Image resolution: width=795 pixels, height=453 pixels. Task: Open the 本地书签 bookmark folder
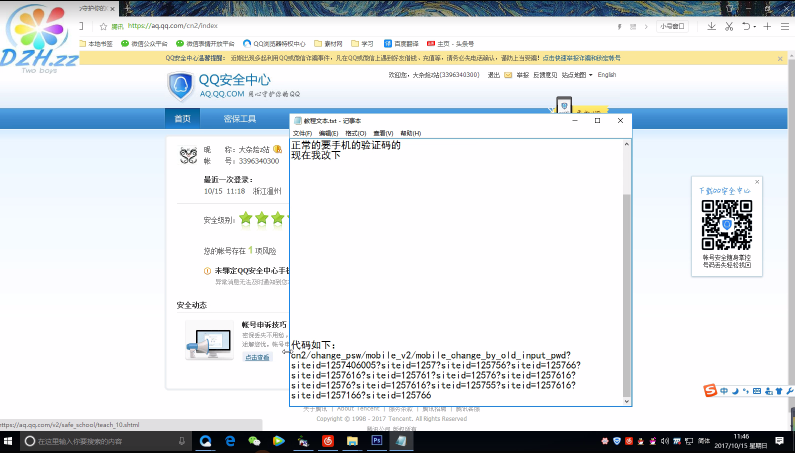(x=96, y=44)
